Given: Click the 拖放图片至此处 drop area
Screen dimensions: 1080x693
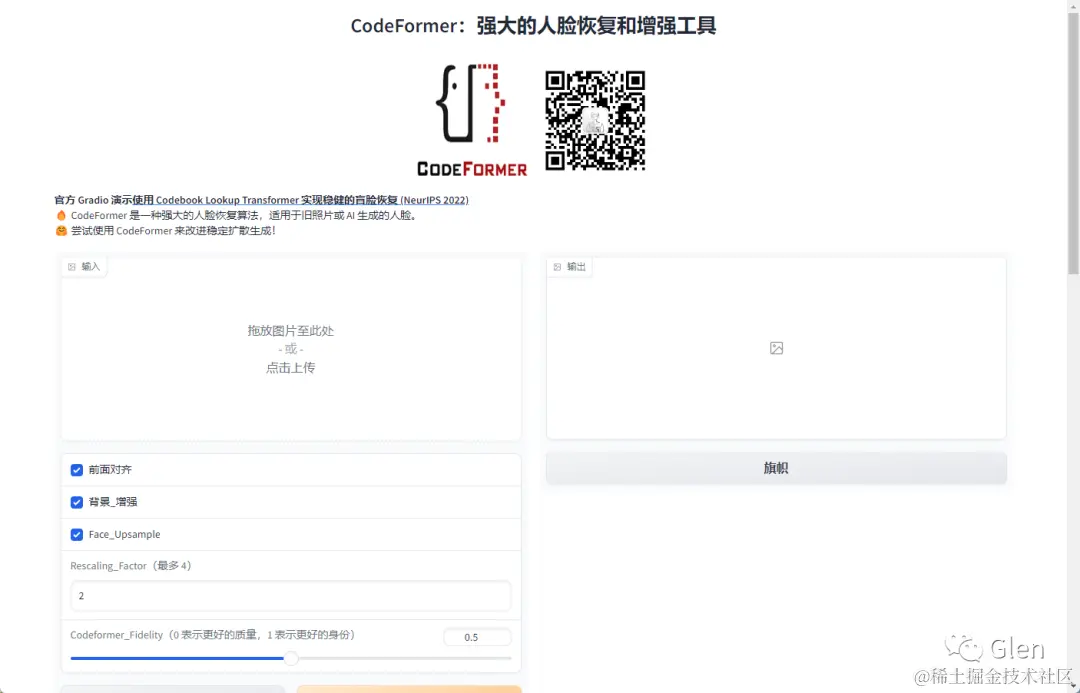Looking at the screenshot, I should tap(290, 330).
